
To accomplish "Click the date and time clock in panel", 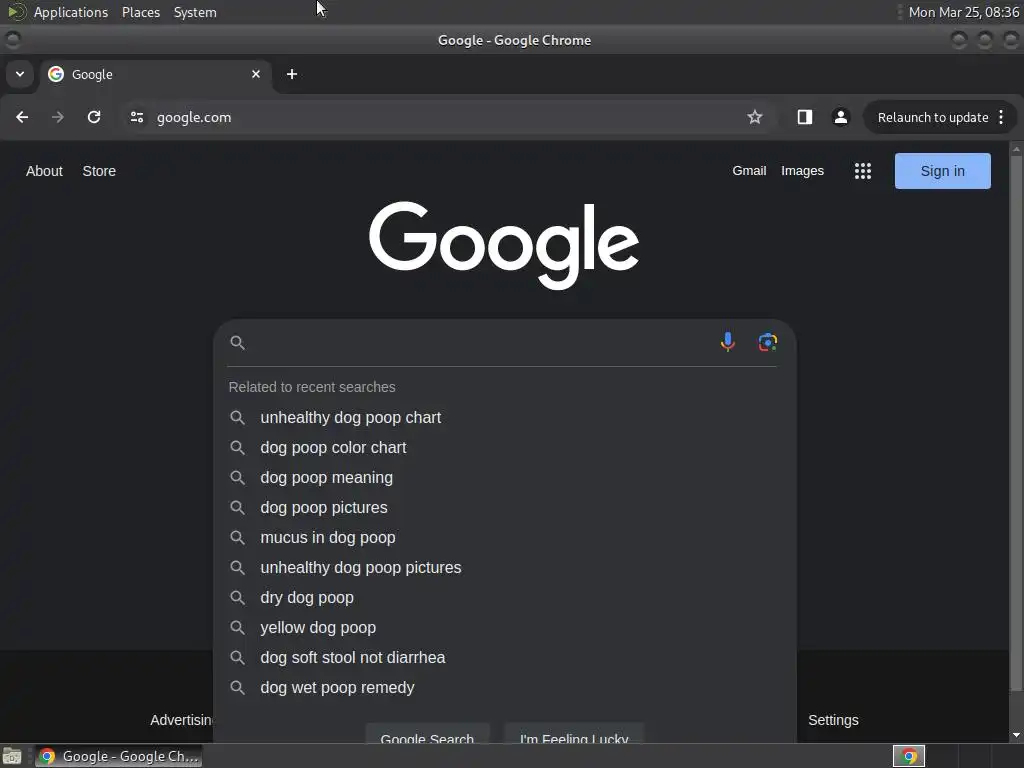I will [x=963, y=12].
